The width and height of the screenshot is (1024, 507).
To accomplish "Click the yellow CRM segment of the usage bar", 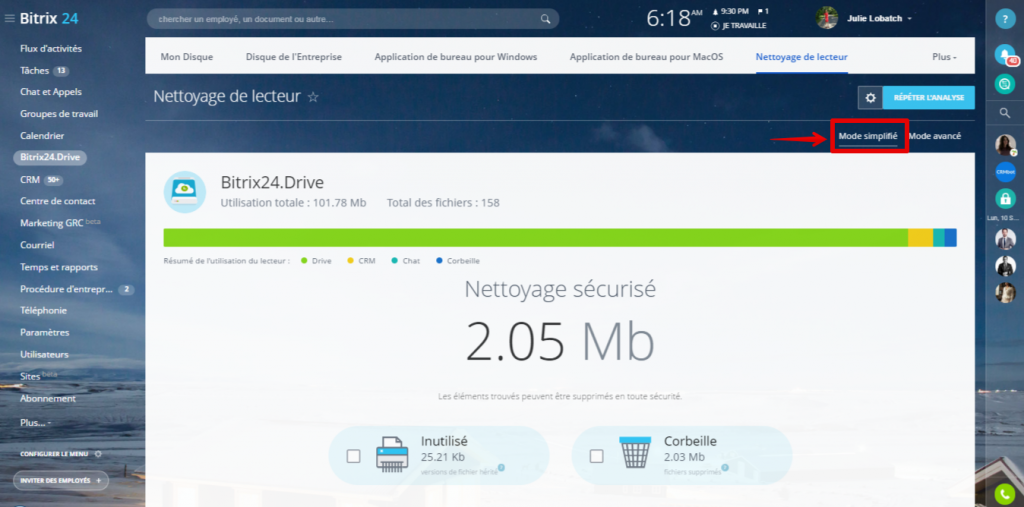I will pyautogui.click(x=921, y=238).
